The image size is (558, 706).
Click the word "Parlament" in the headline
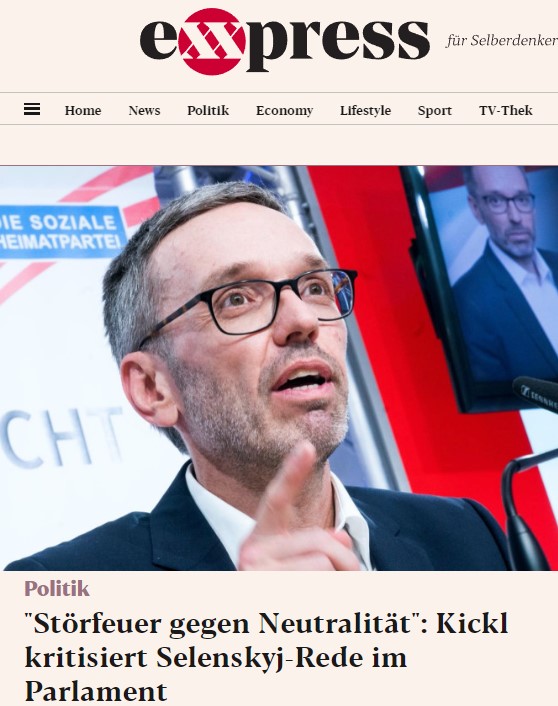click(x=96, y=692)
